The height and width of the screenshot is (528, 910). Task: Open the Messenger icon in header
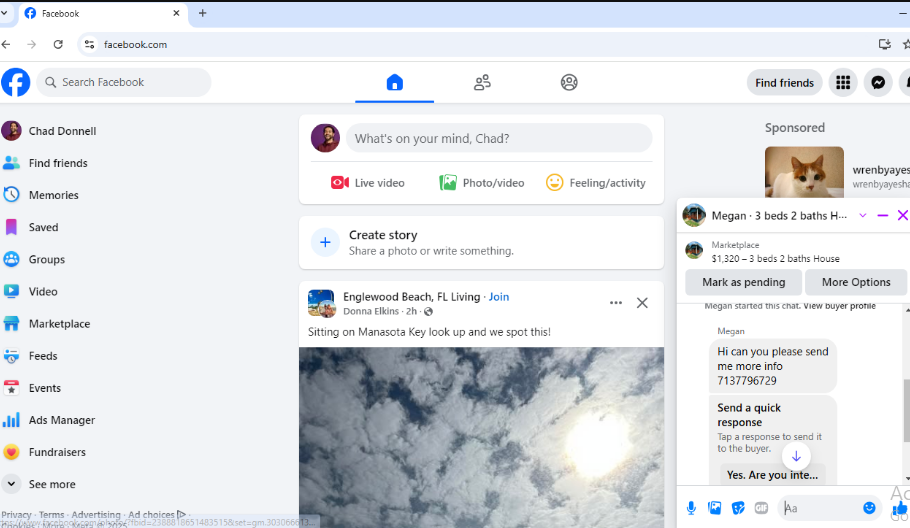pyautogui.click(x=878, y=83)
